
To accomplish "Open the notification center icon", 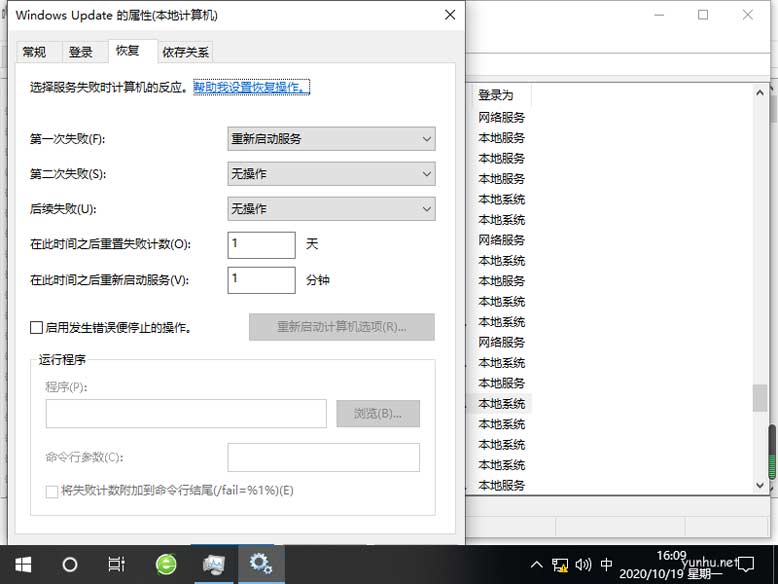I will click(x=746, y=565).
